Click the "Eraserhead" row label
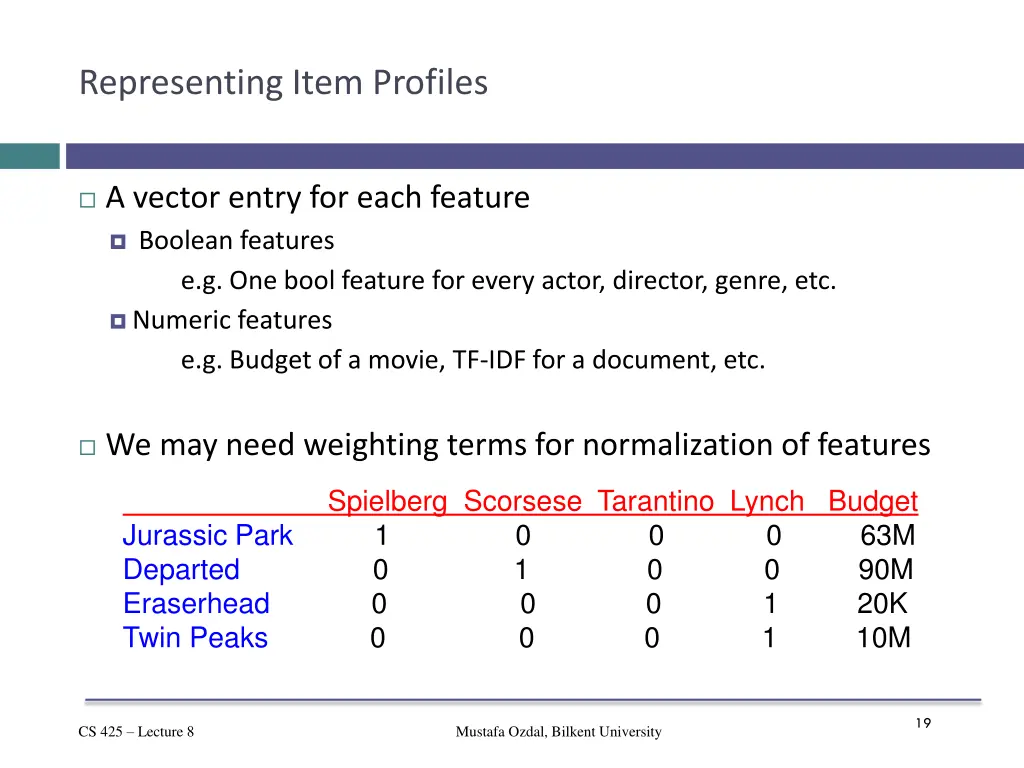 (196, 604)
